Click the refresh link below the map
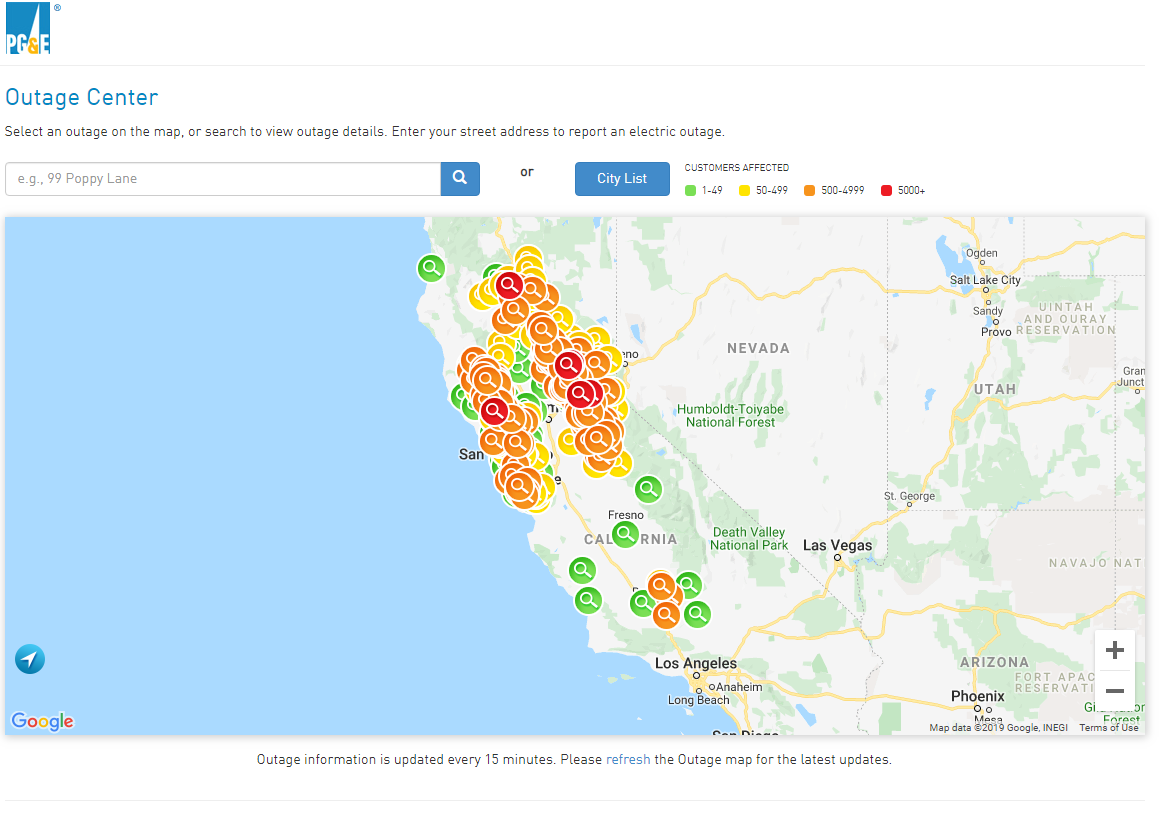 pyautogui.click(x=628, y=759)
